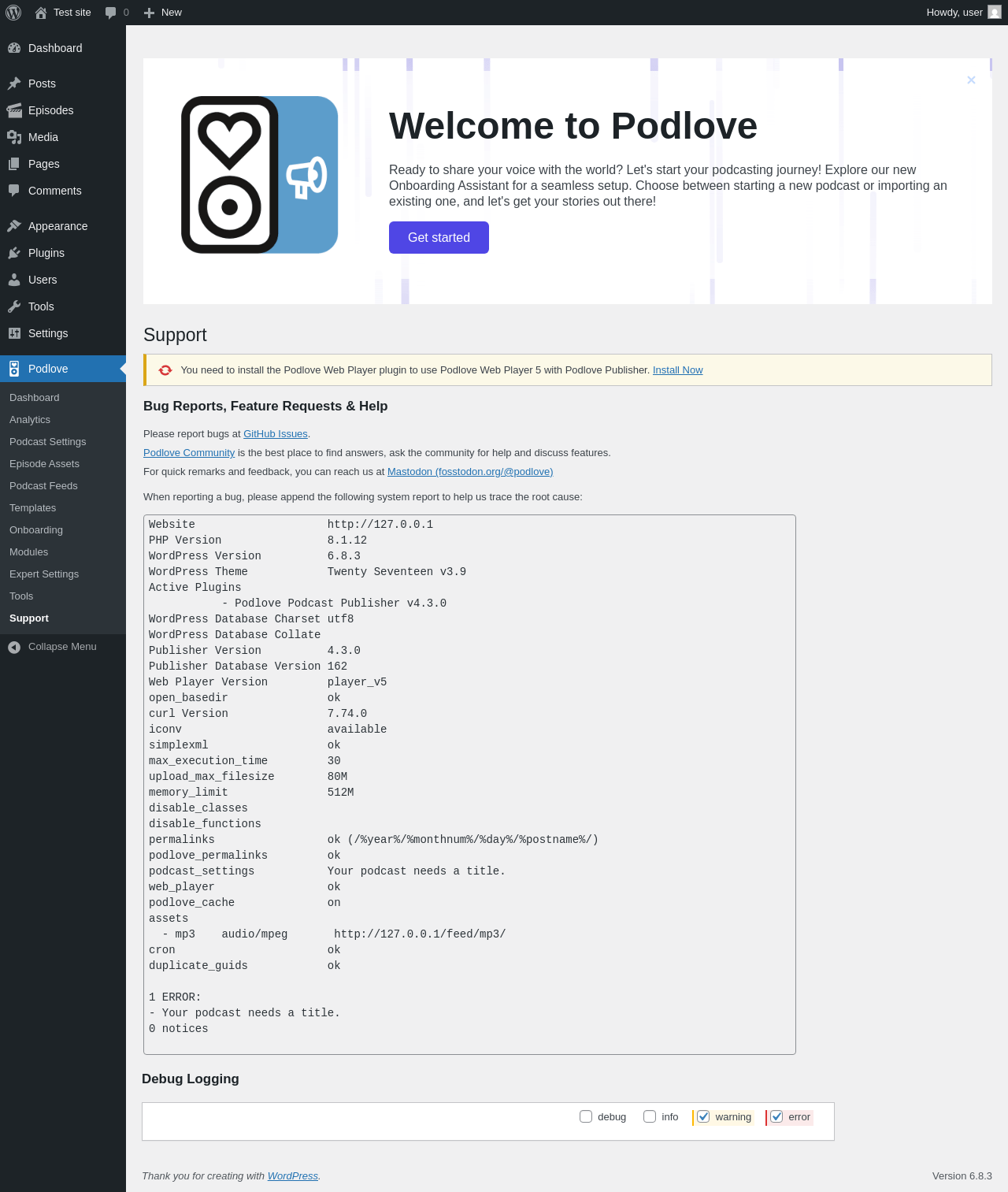Screen dimensions: 1008x1192
Task: Click the Media icon in sidebar
Action: click(14, 137)
